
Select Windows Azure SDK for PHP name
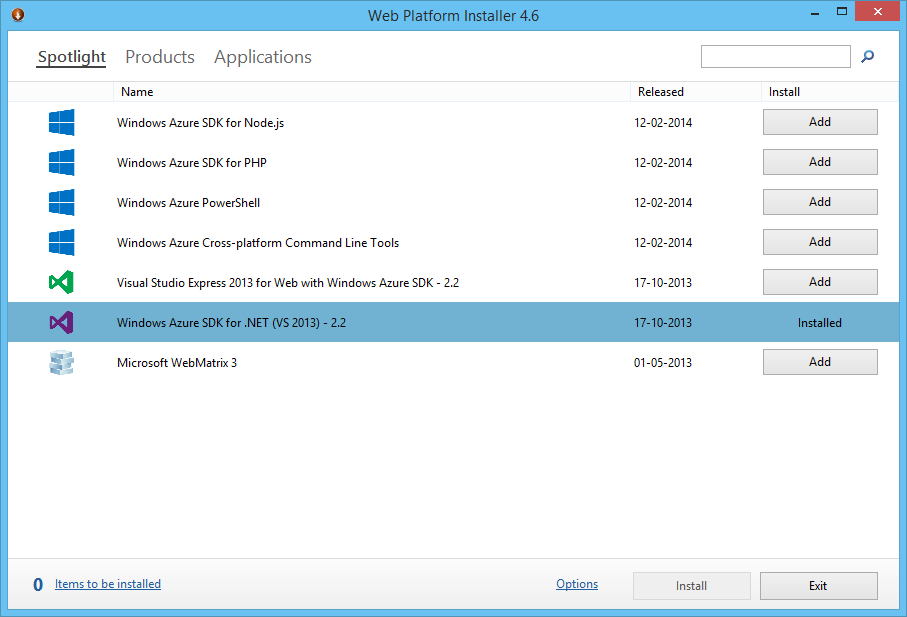(191, 162)
